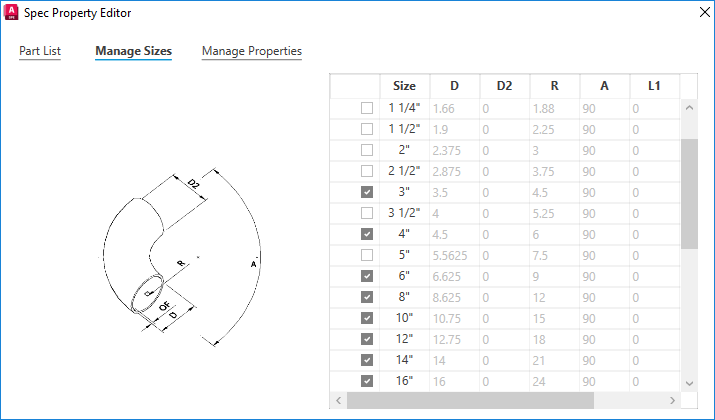Viewport: 715px width, 420px height.
Task: Switch to Manage Sizes tab
Action: coord(133,51)
